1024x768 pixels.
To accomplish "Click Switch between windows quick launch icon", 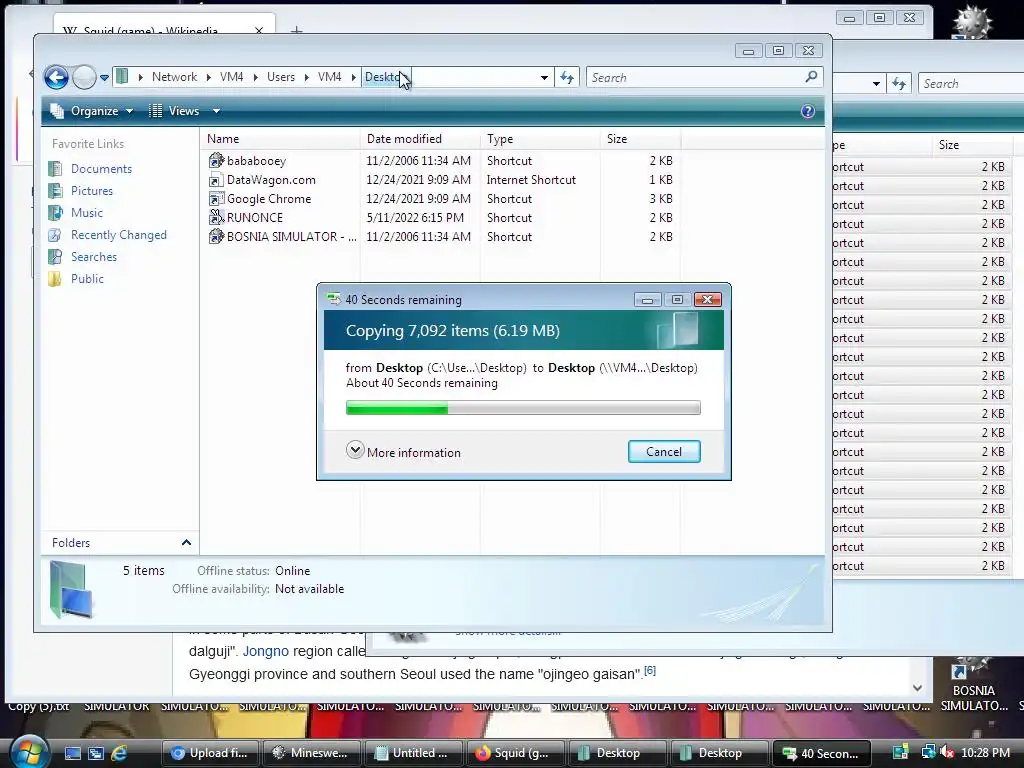I will point(96,753).
